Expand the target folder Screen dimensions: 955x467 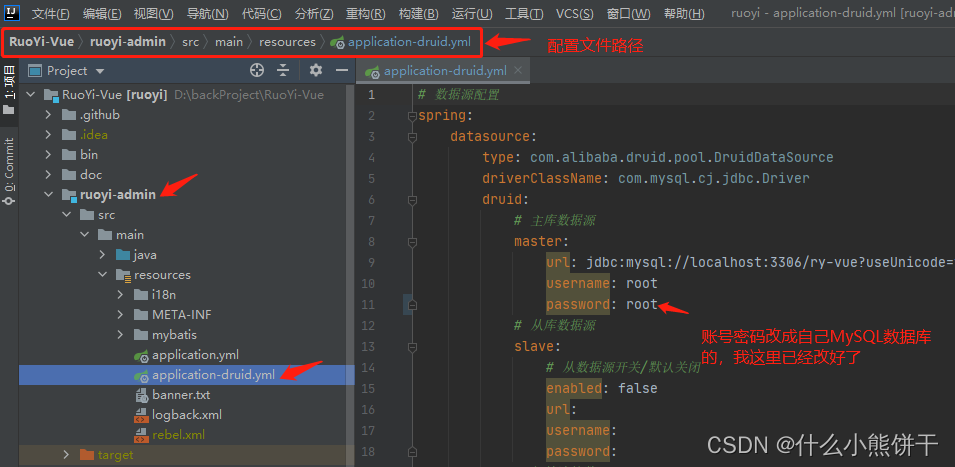tap(67, 455)
